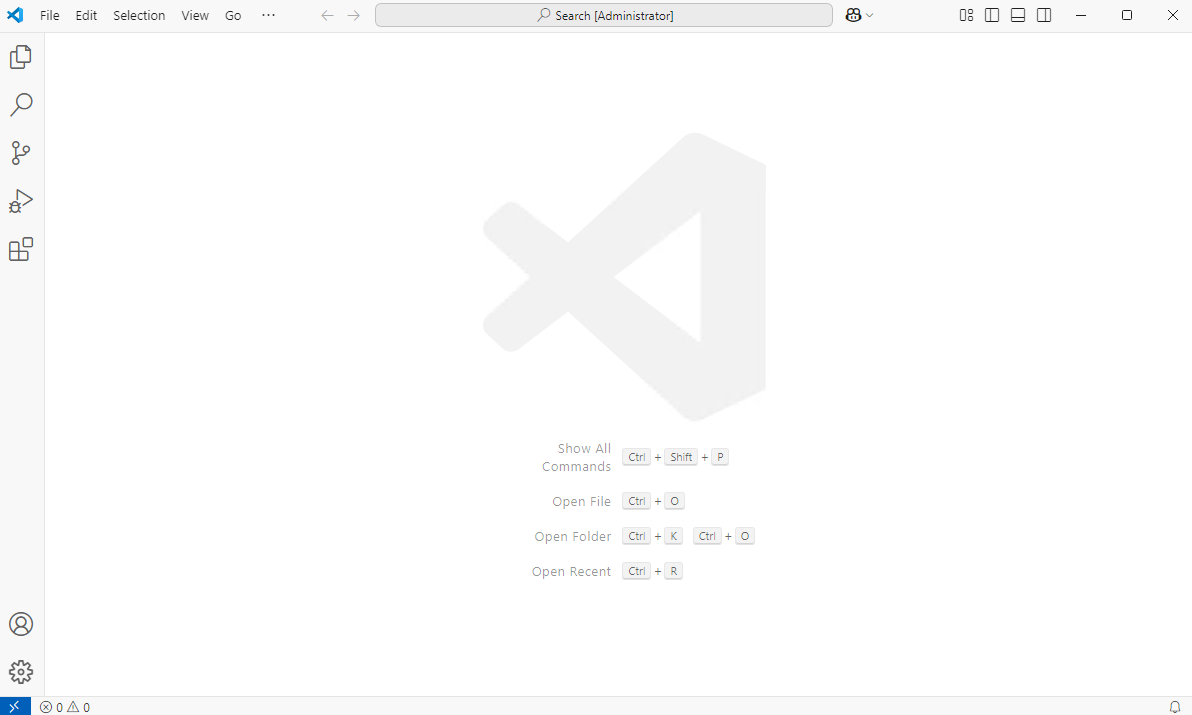
Task: Open the Extensions view
Action: pyautogui.click(x=21, y=249)
